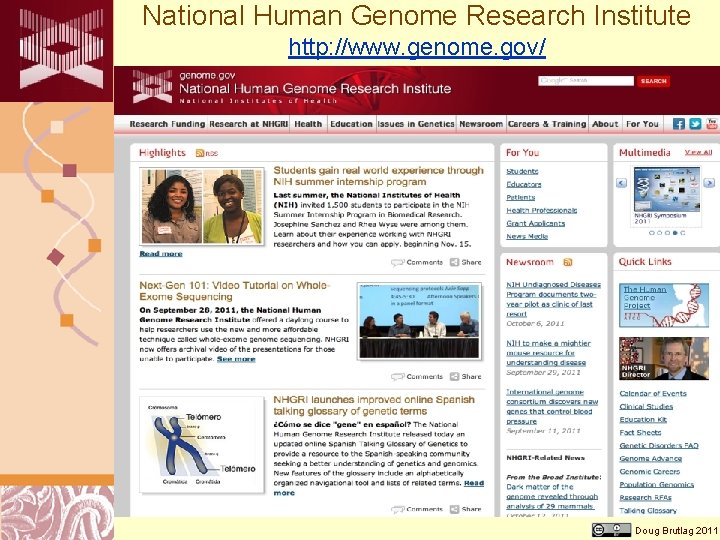Follow the http://www.genome.gov/ hyperlink

(417, 47)
